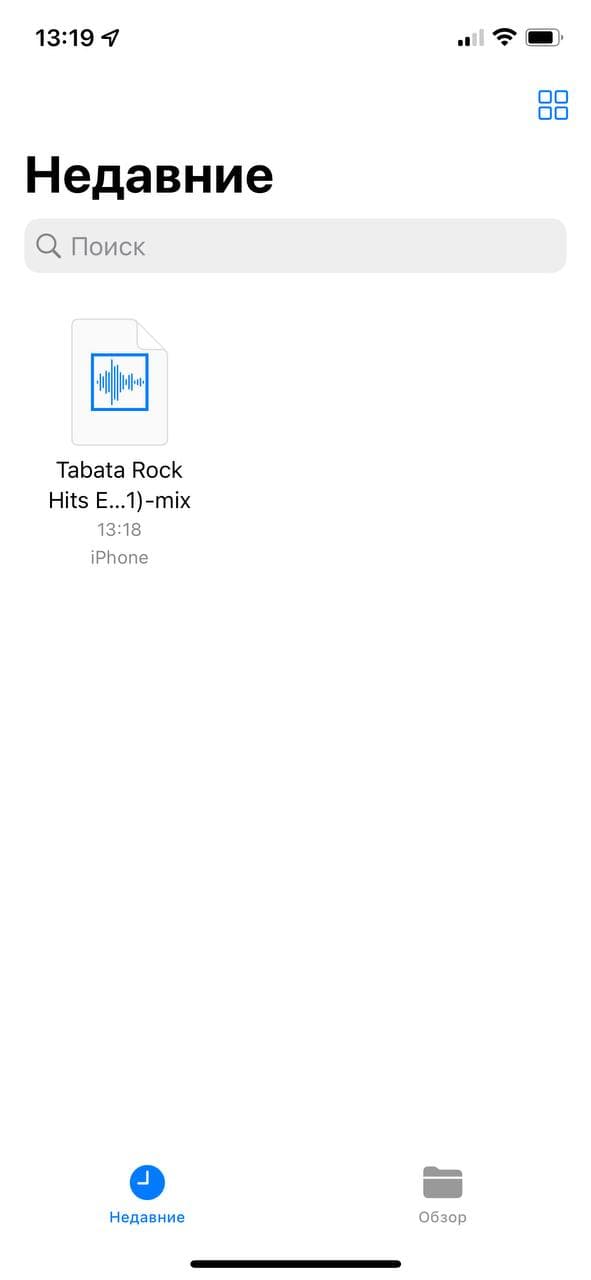The height and width of the screenshot is (1280, 591).
Task: Tap the large Недавние page title
Action: coord(149,175)
